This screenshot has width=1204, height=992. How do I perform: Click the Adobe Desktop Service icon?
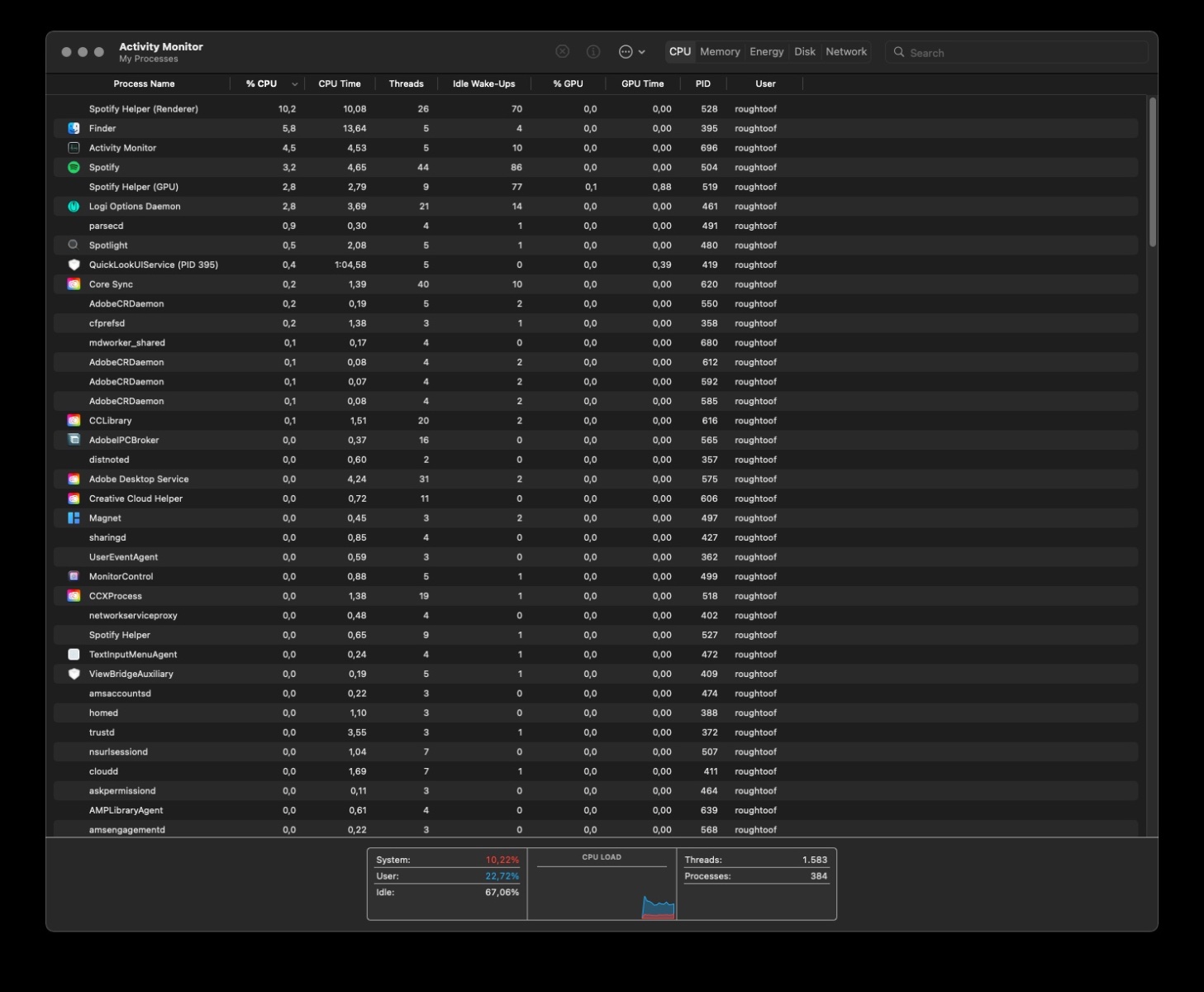coord(74,479)
